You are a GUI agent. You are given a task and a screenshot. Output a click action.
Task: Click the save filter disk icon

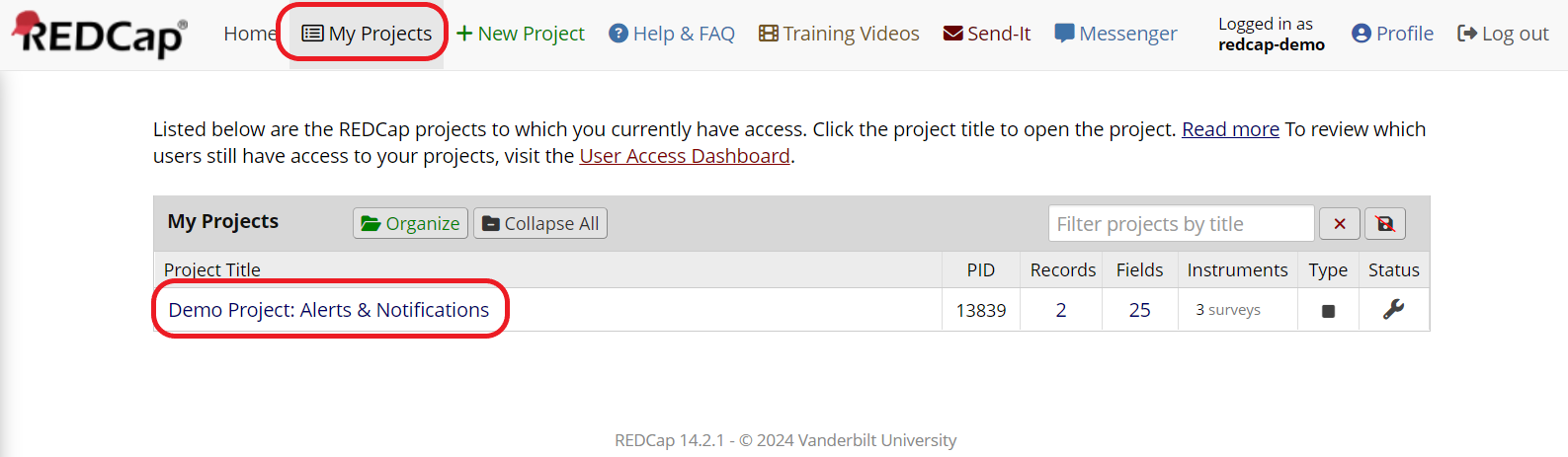coord(1385,224)
